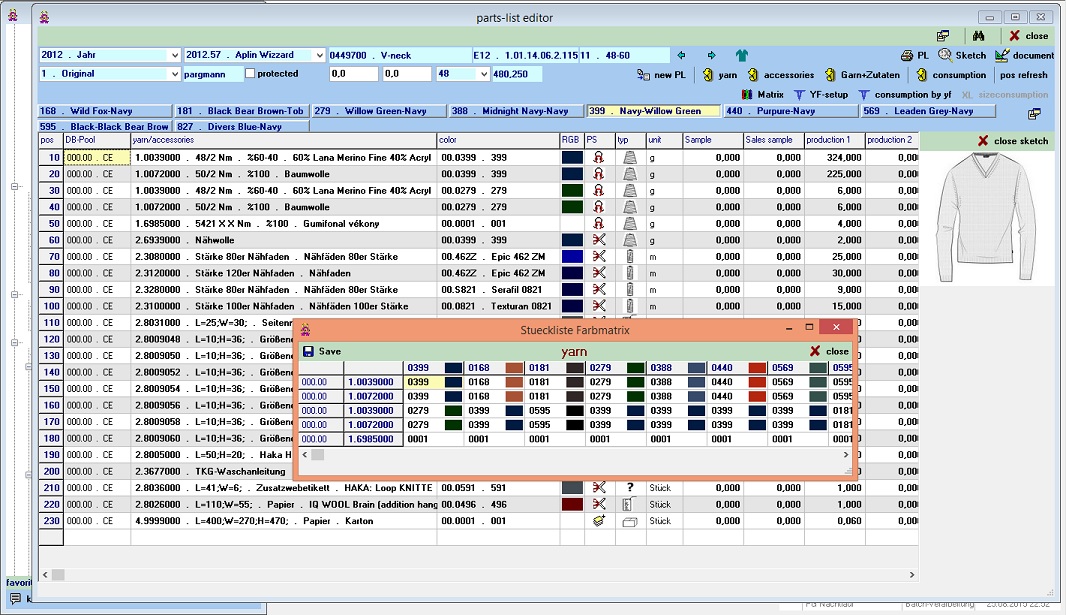
Task: Expand the Aplin Wizzard collection dropdown
Action: (319, 55)
